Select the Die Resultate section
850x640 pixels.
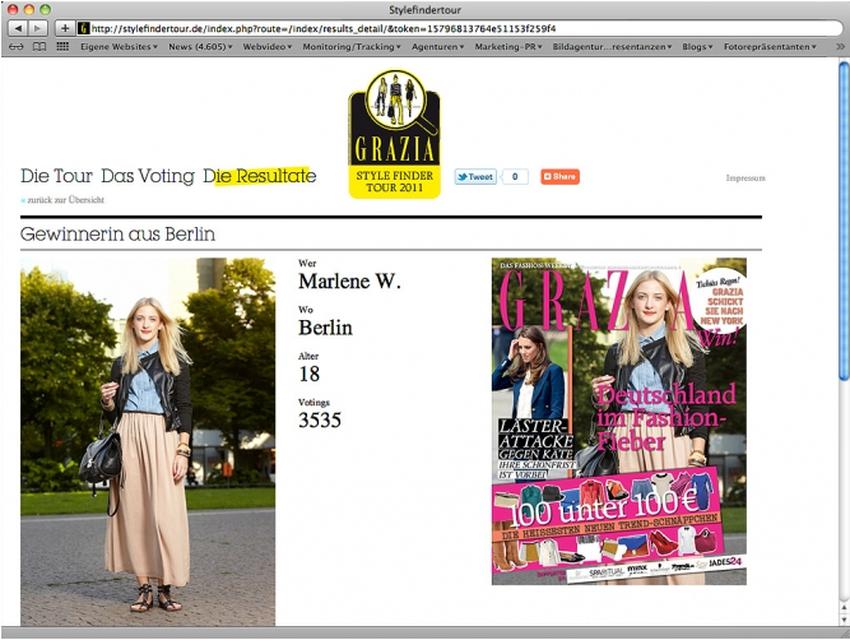tap(260, 176)
